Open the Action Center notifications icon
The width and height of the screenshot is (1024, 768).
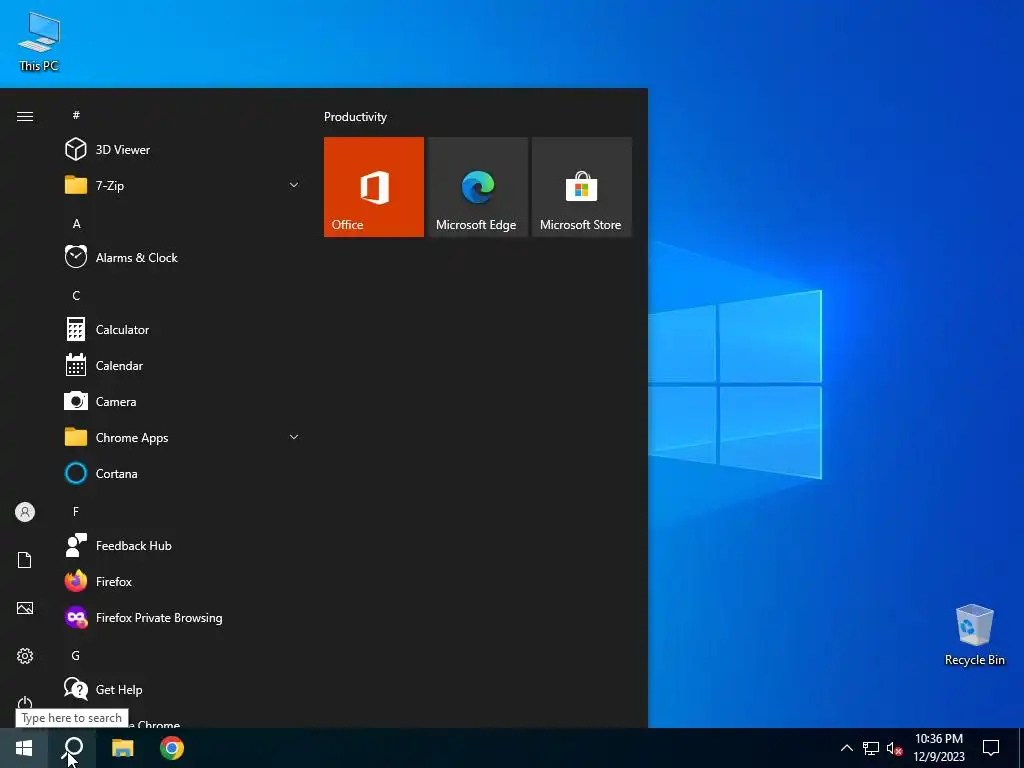[x=991, y=748]
